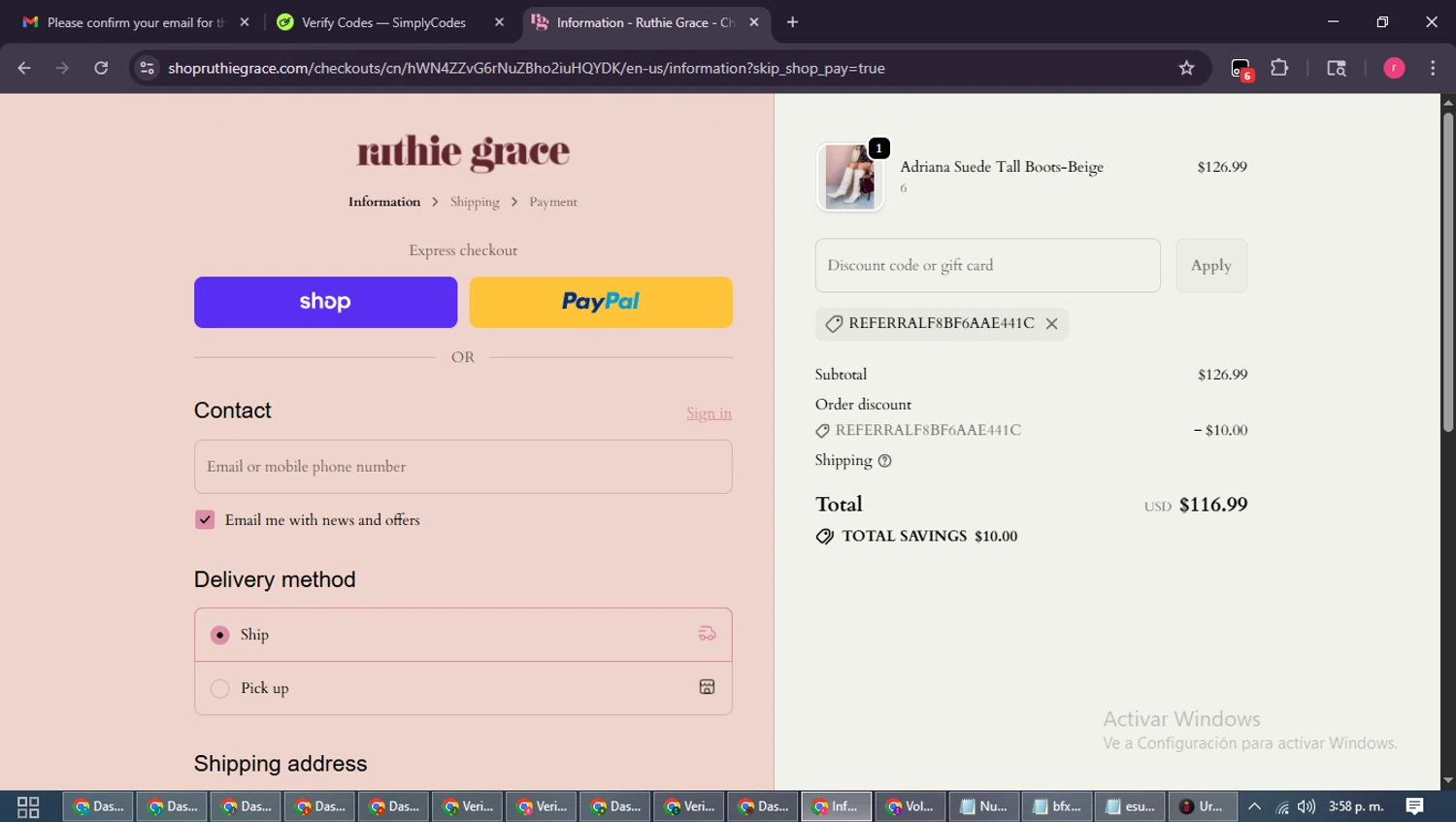Screen dimensions: 1456x822
Task: Click the Information breadcrumb step
Action: point(384,202)
